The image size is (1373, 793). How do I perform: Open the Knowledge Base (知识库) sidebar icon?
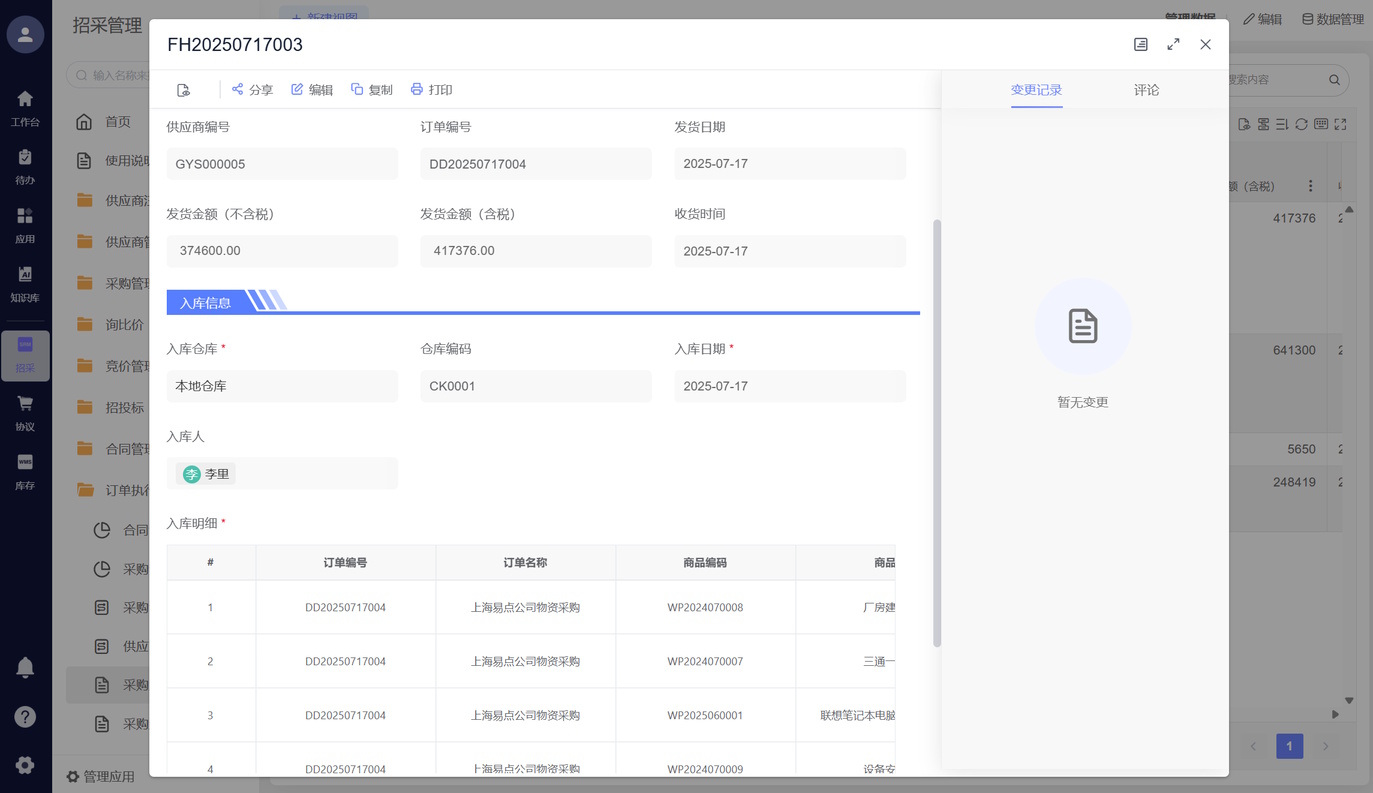[x=25, y=283]
